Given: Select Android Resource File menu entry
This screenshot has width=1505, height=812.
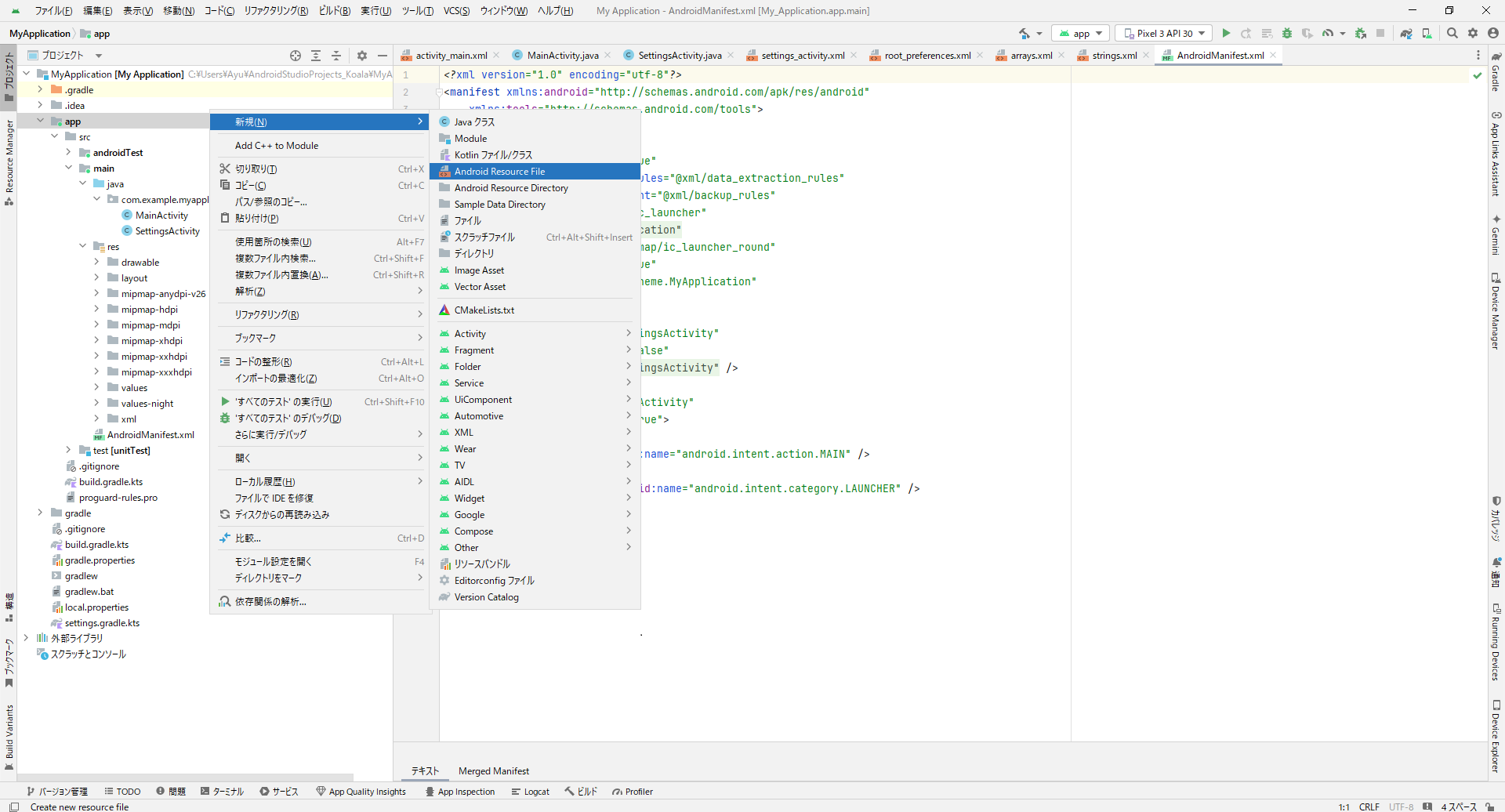Looking at the screenshot, I should [x=499, y=172].
